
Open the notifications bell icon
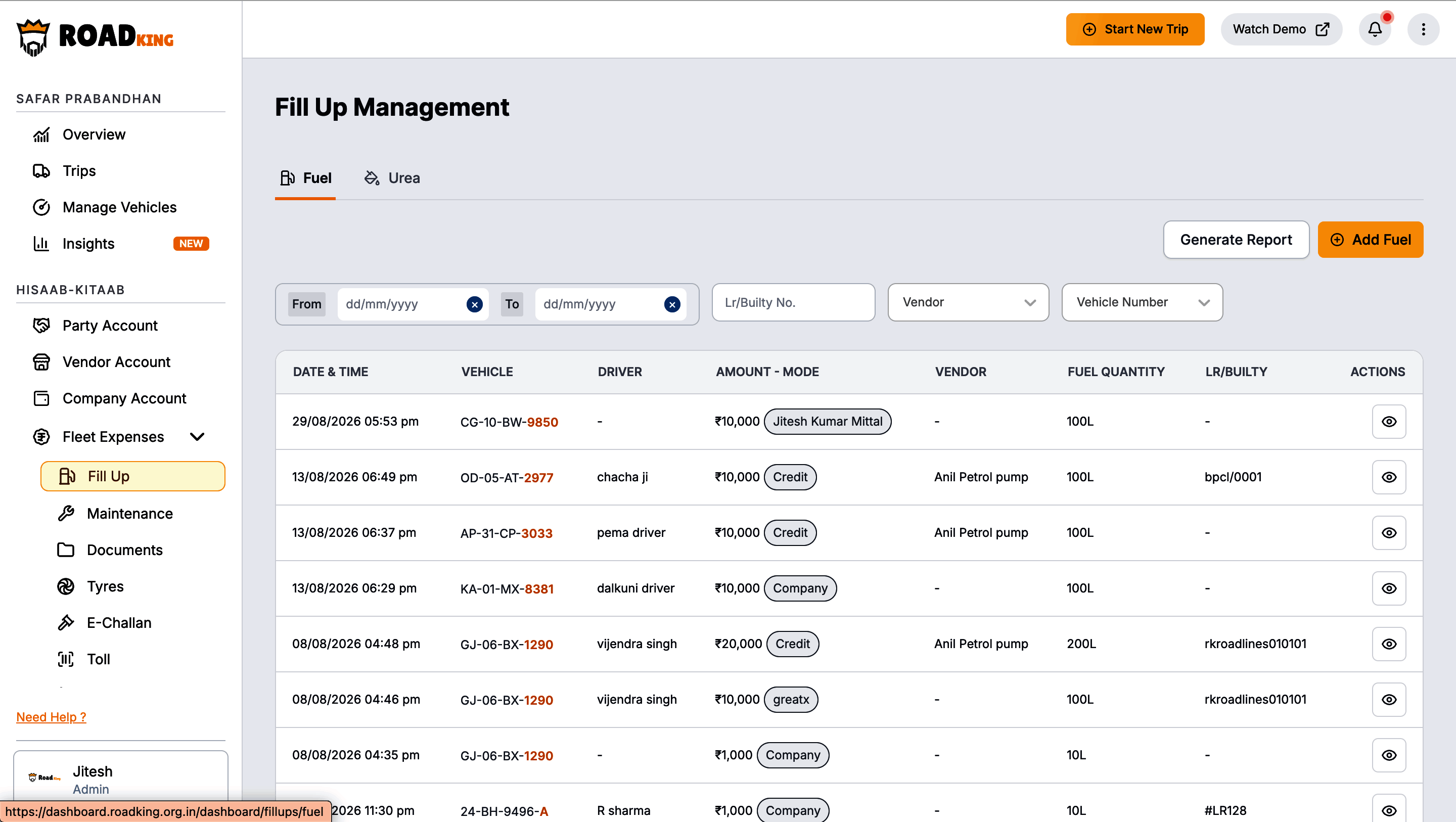(1375, 29)
